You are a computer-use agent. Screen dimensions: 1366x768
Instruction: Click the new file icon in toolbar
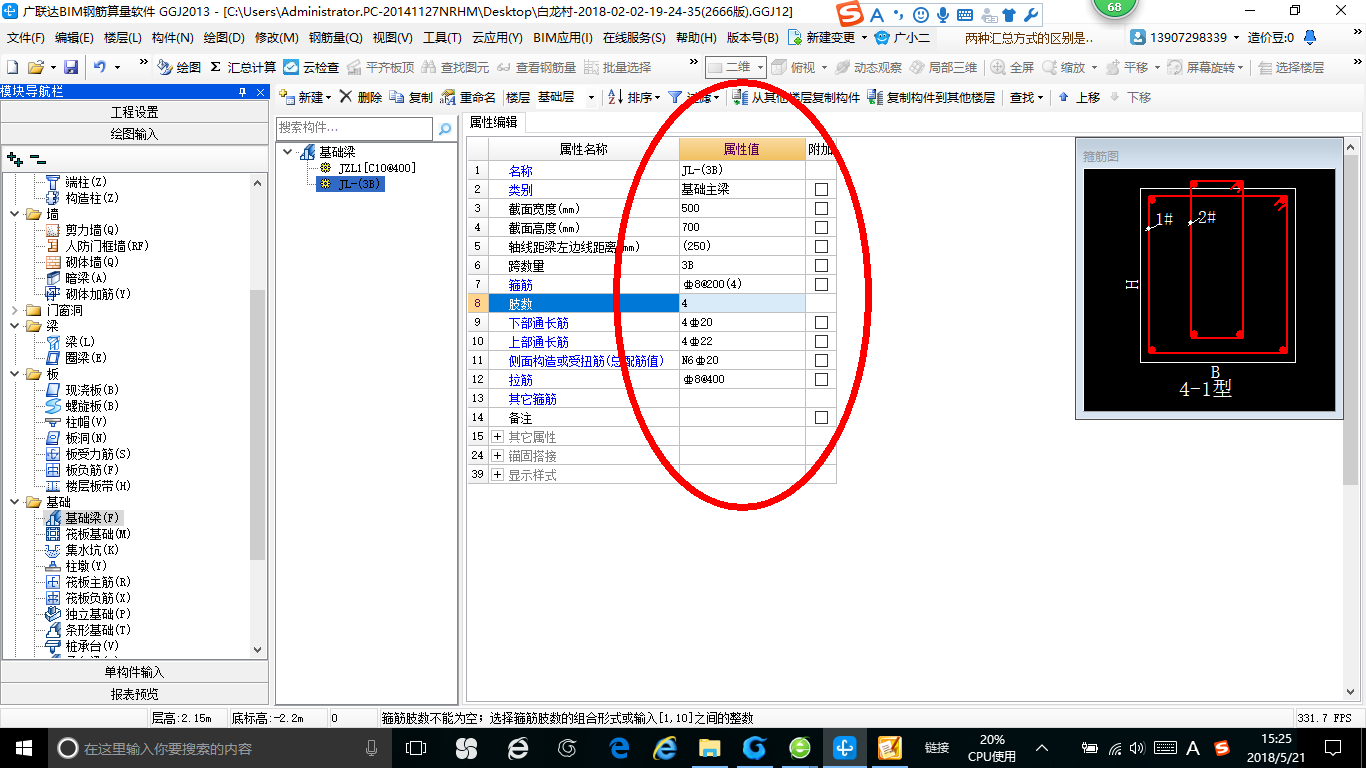[x=13, y=67]
